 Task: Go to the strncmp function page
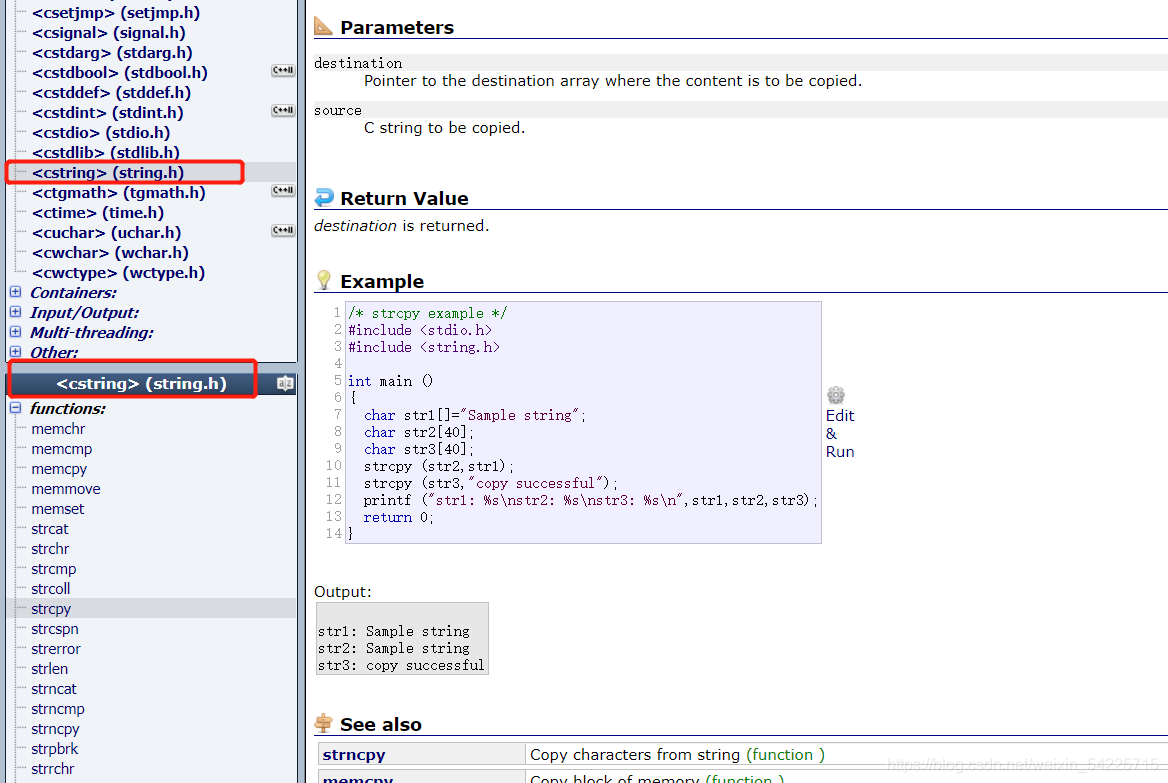pos(57,710)
